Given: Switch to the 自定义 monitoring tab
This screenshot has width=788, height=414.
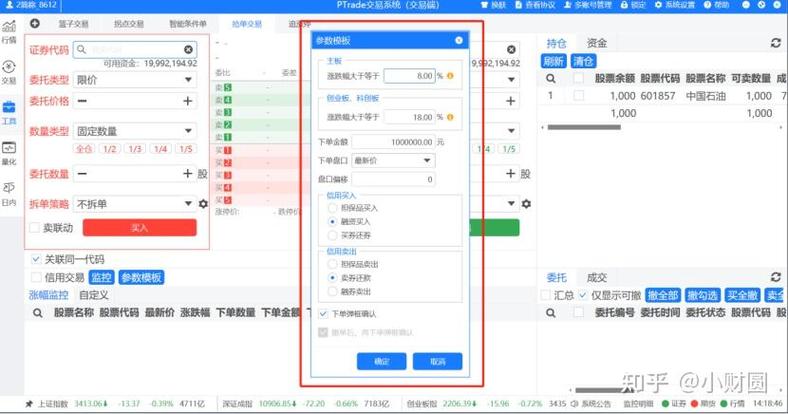Looking at the screenshot, I should [94, 295].
